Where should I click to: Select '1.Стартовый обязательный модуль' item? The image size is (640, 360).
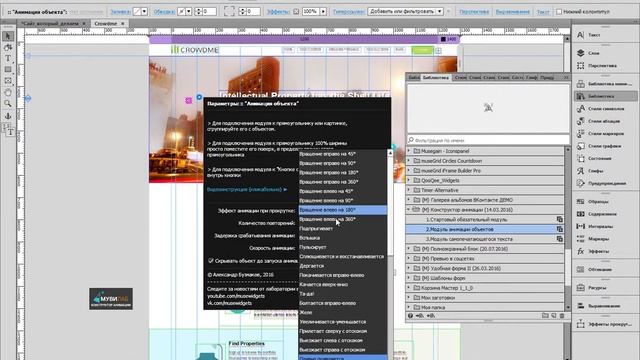click(485, 220)
